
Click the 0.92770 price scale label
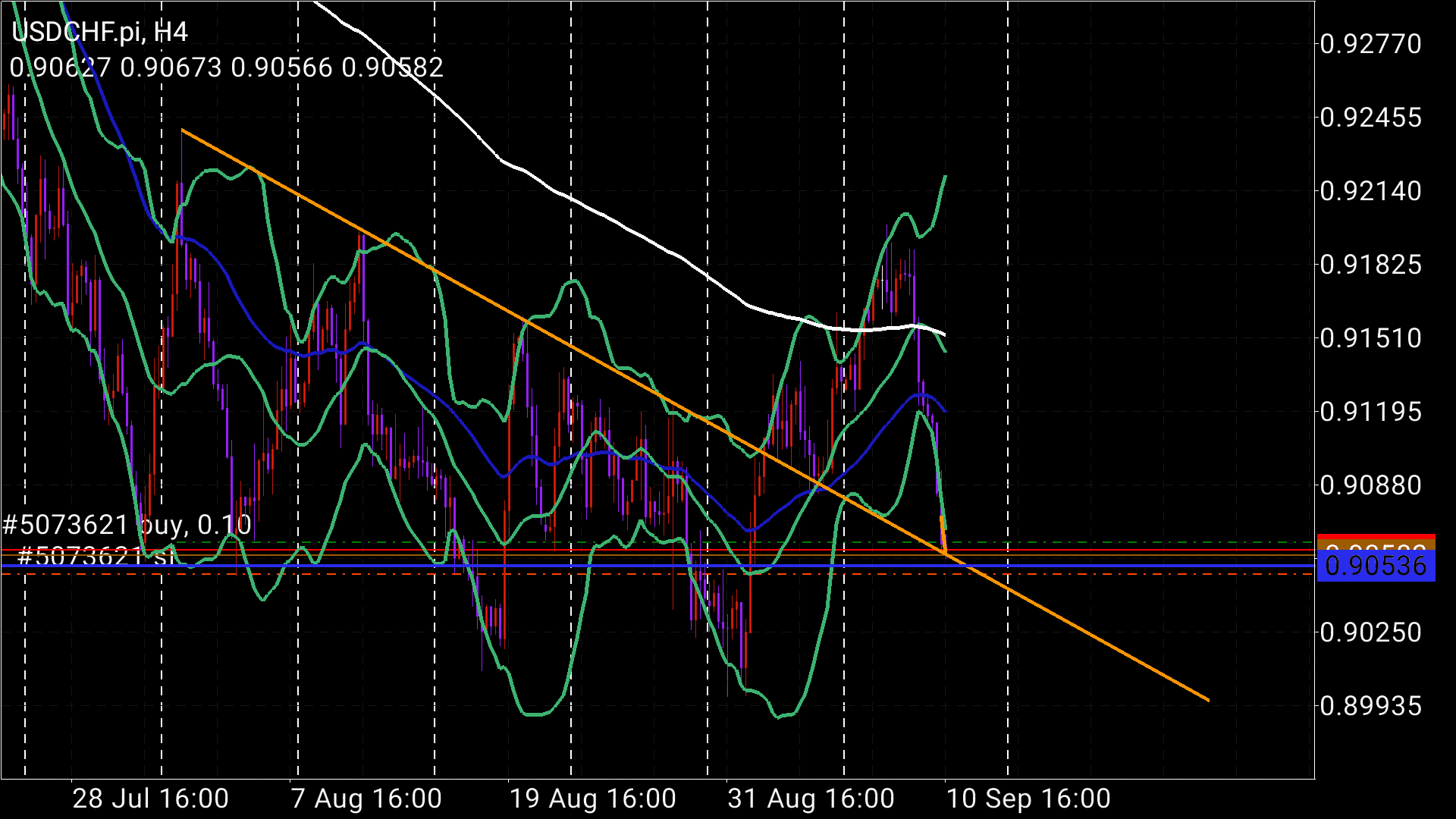1370,44
